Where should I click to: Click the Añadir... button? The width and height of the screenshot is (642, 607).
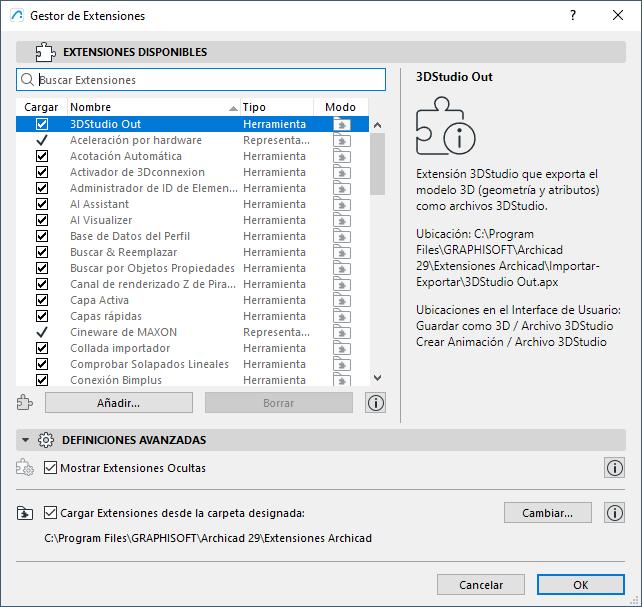coord(119,403)
